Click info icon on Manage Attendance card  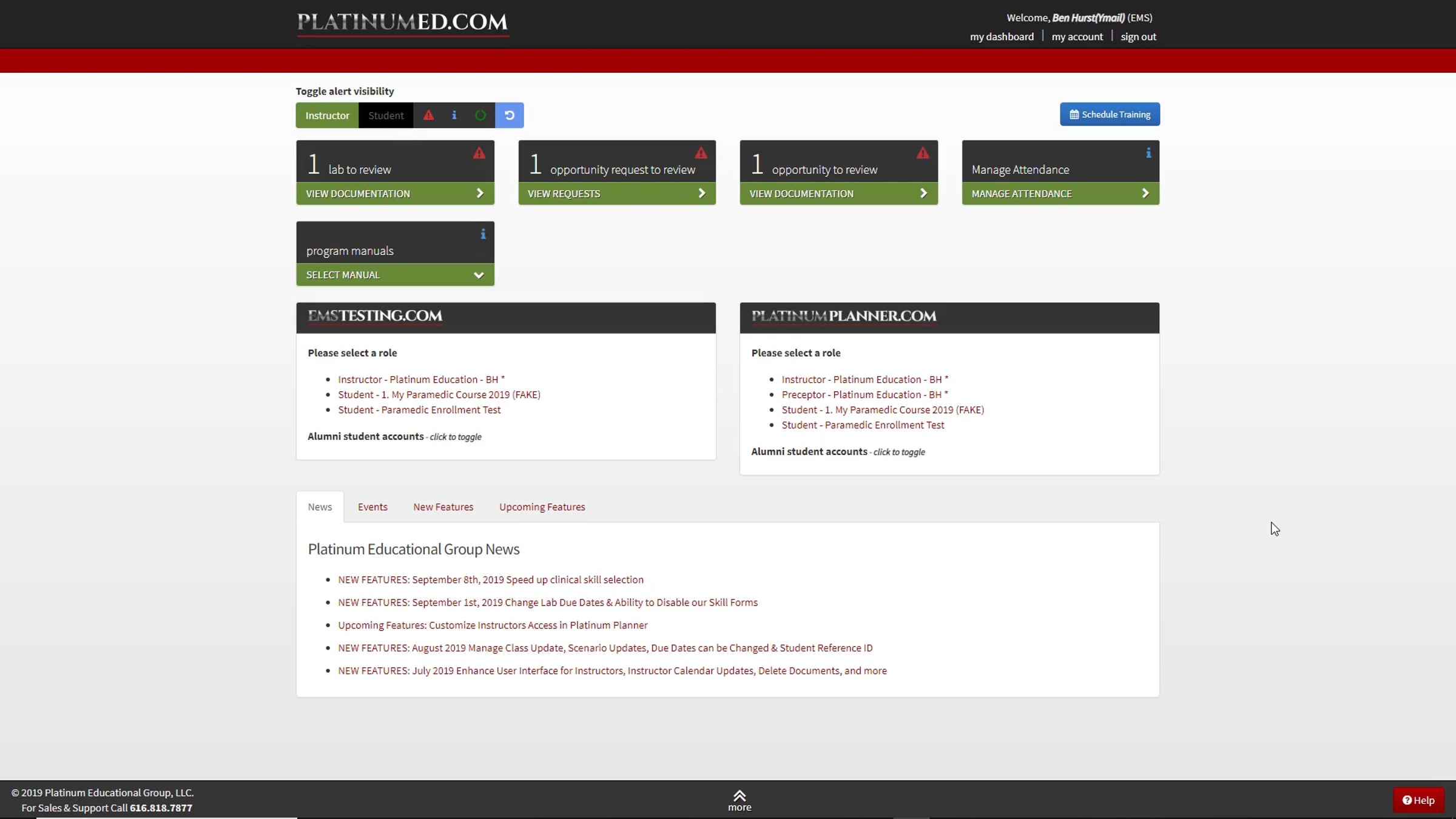[1148, 153]
